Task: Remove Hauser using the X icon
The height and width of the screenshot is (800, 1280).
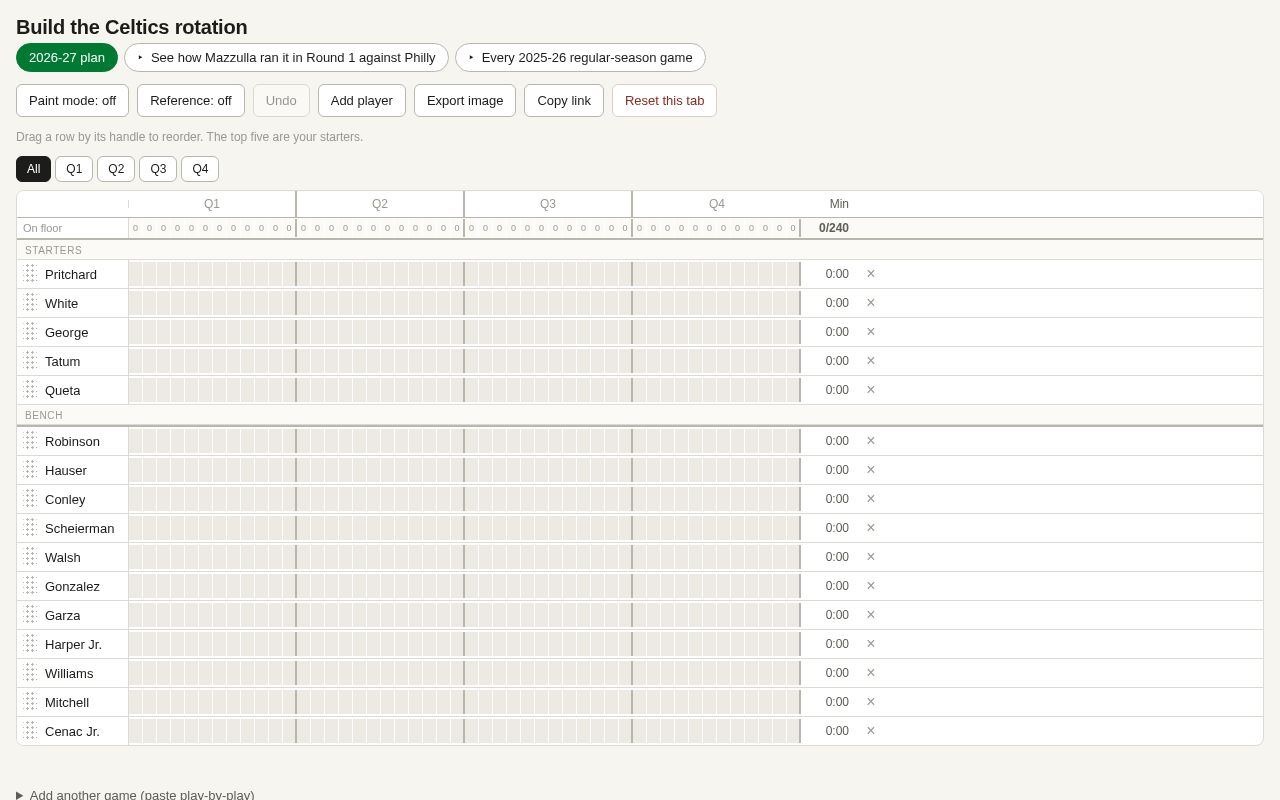Action: point(871,470)
